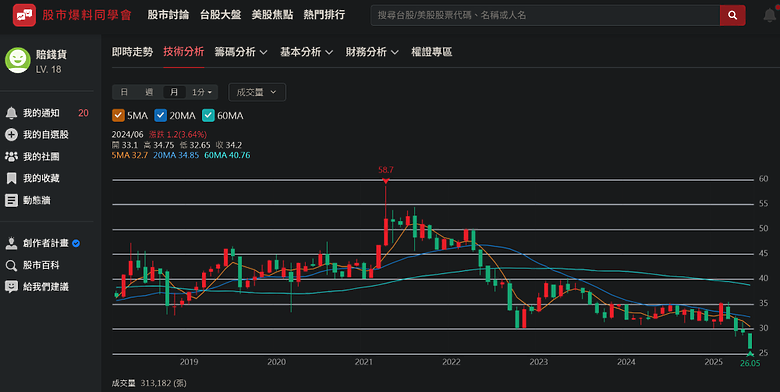Open 熱門排行 in top navigation
Screen dimensions: 780x392
tap(324, 15)
